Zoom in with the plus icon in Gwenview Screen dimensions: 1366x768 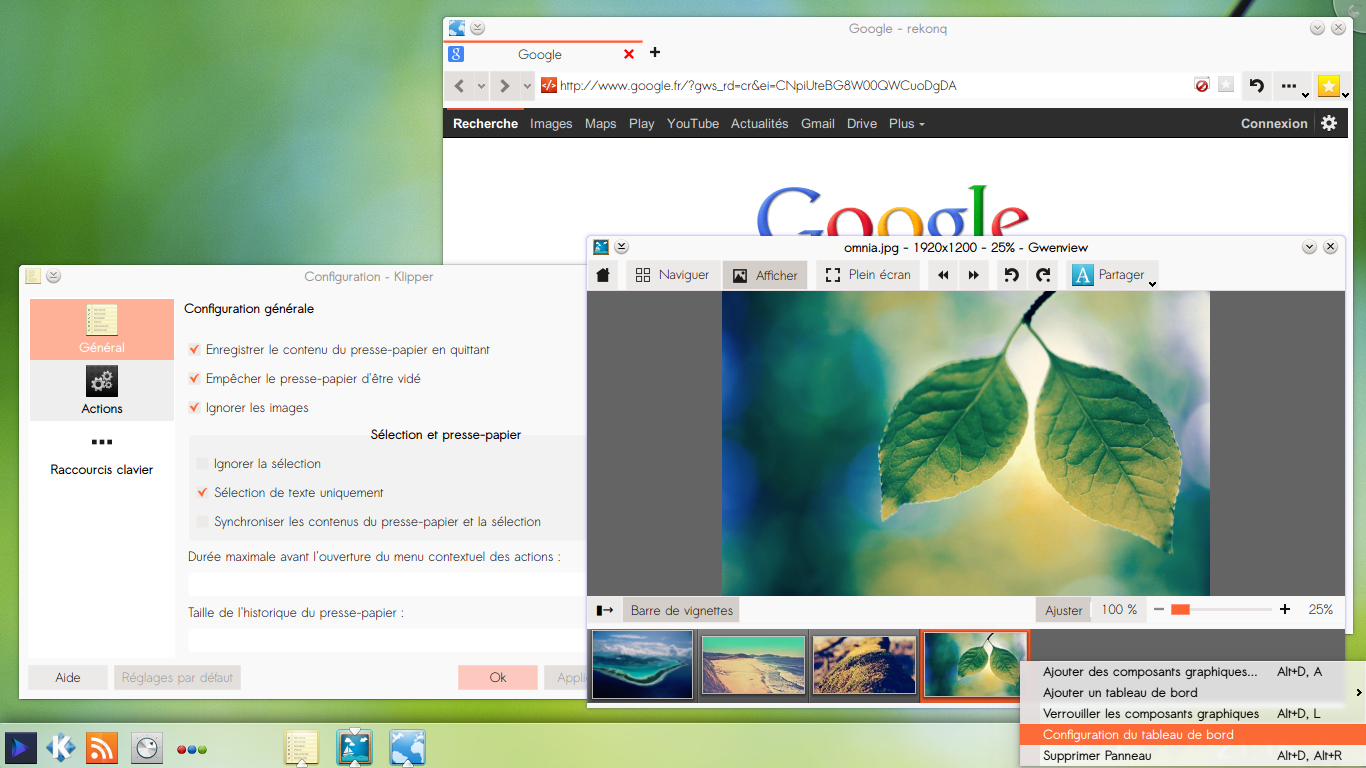click(x=1286, y=609)
